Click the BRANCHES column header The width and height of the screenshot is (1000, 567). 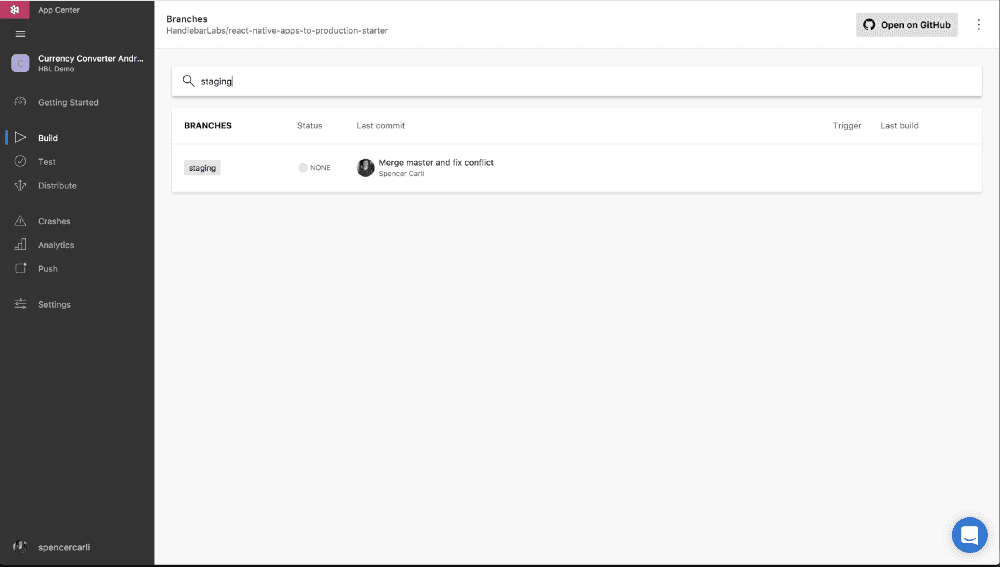point(208,126)
